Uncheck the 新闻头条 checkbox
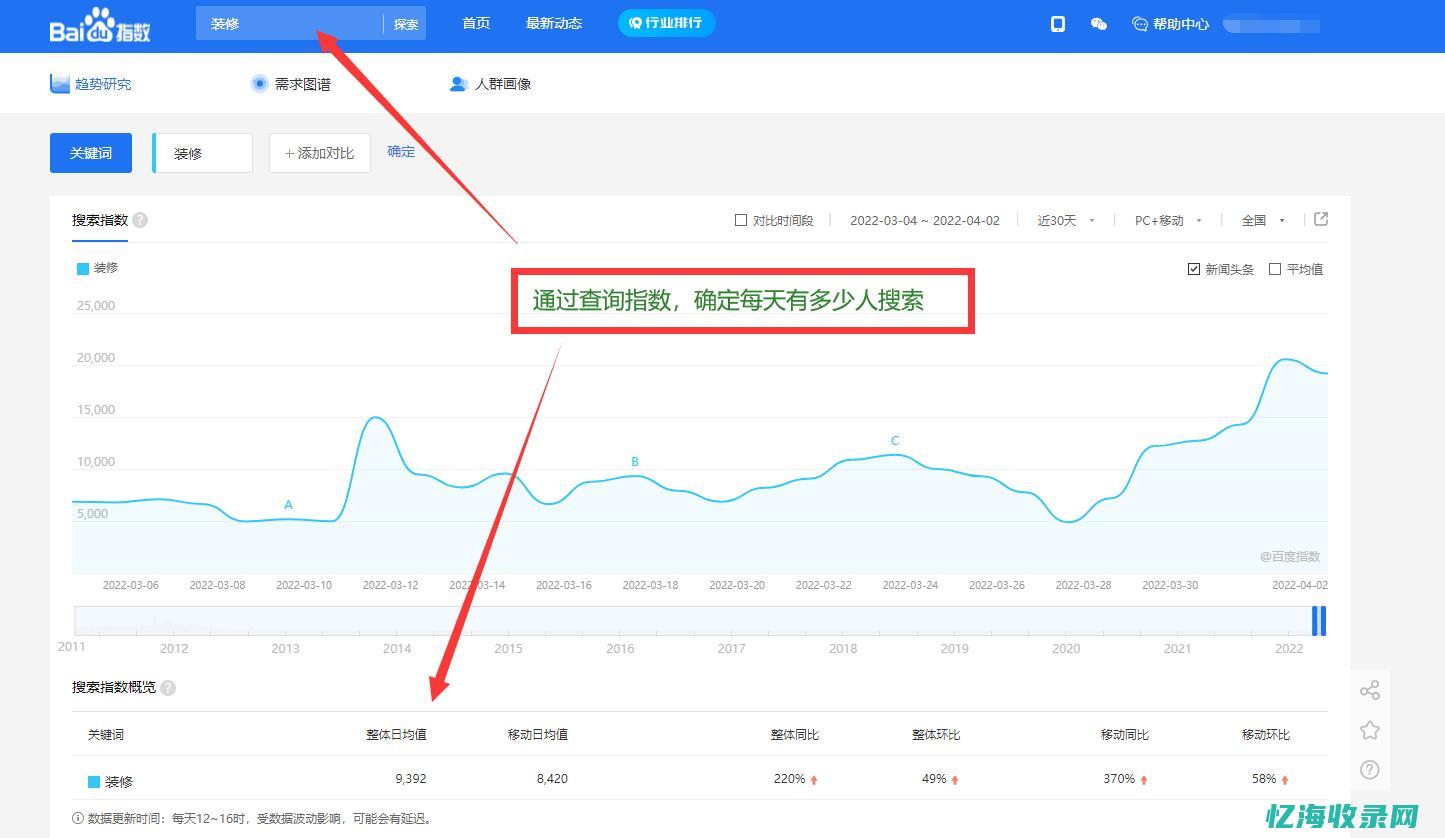Screen dimensions: 1445x838 coord(1194,269)
